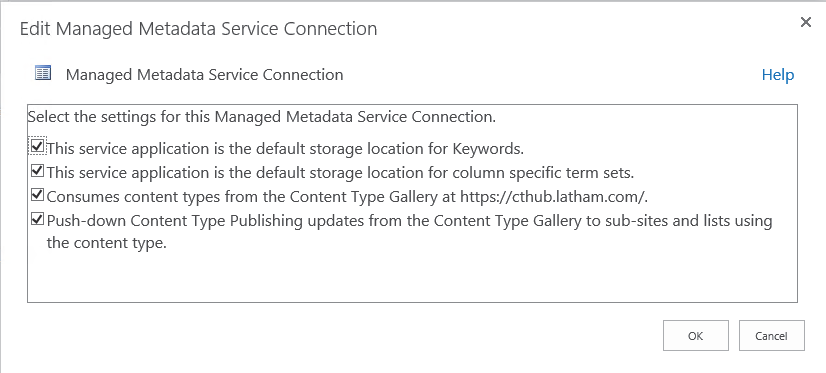Uncheck Push-down Content Type Publishing updates checkbox
826x373 pixels.
pos(37,219)
